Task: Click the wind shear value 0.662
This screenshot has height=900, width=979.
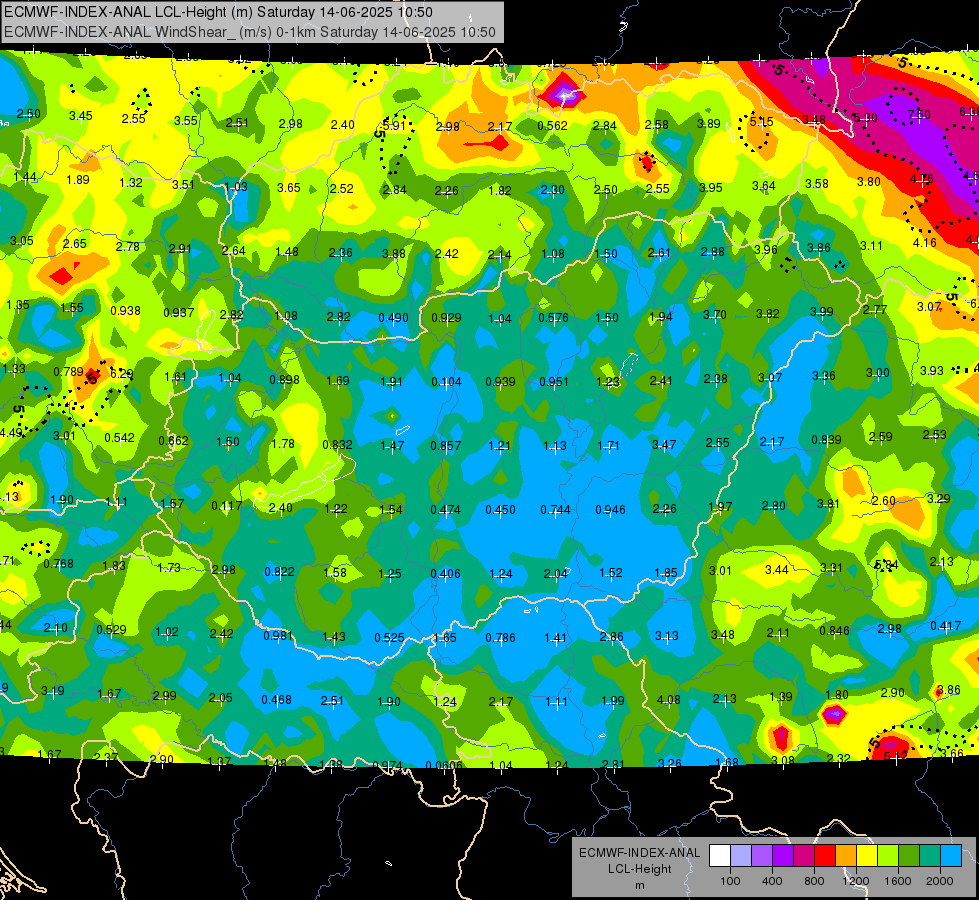Action: [x=174, y=440]
